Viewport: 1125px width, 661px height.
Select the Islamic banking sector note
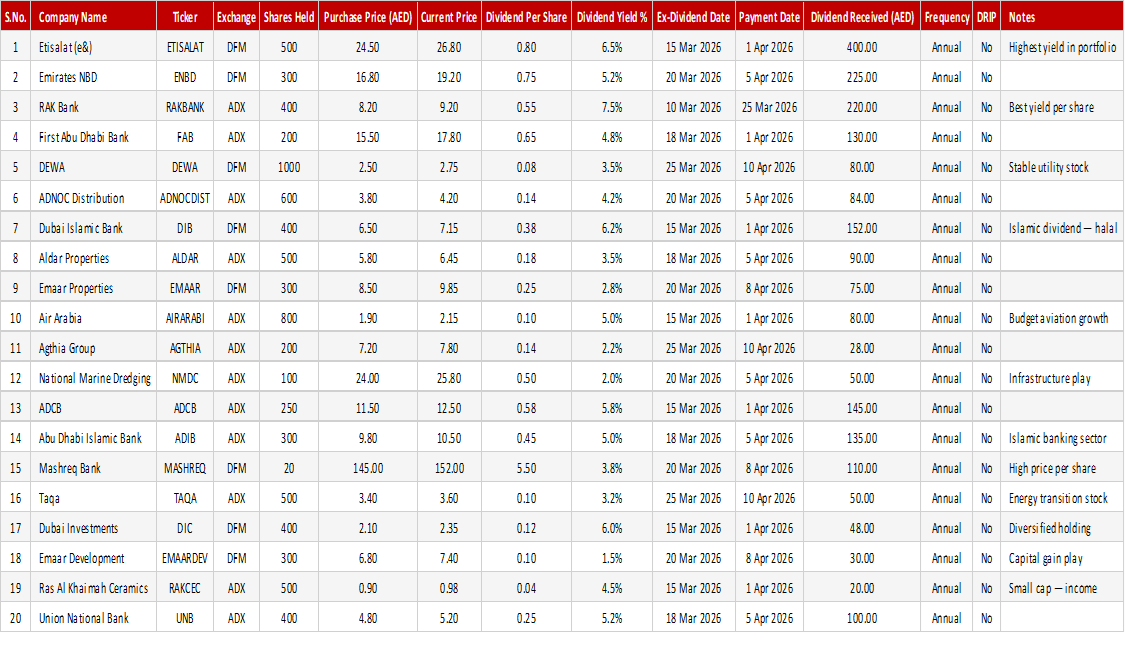pos(1062,438)
